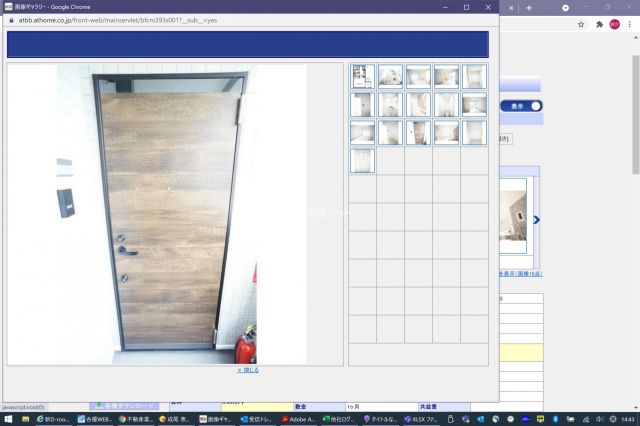This screenshot has height=426, width=640.
Task: Open the all-images link under preview
Action: [520, 274]
